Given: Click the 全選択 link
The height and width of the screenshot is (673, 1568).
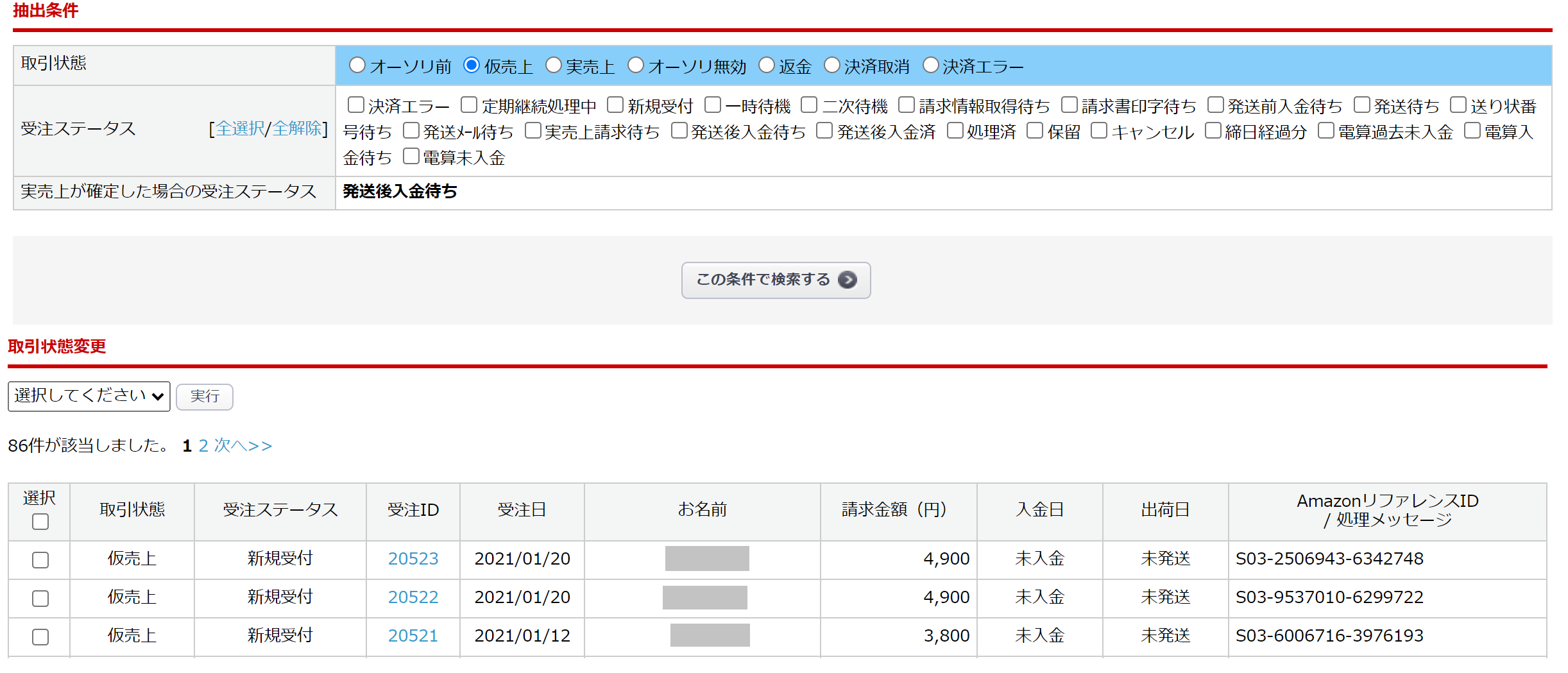Looking at the screenshot, I should pos(240,129).
